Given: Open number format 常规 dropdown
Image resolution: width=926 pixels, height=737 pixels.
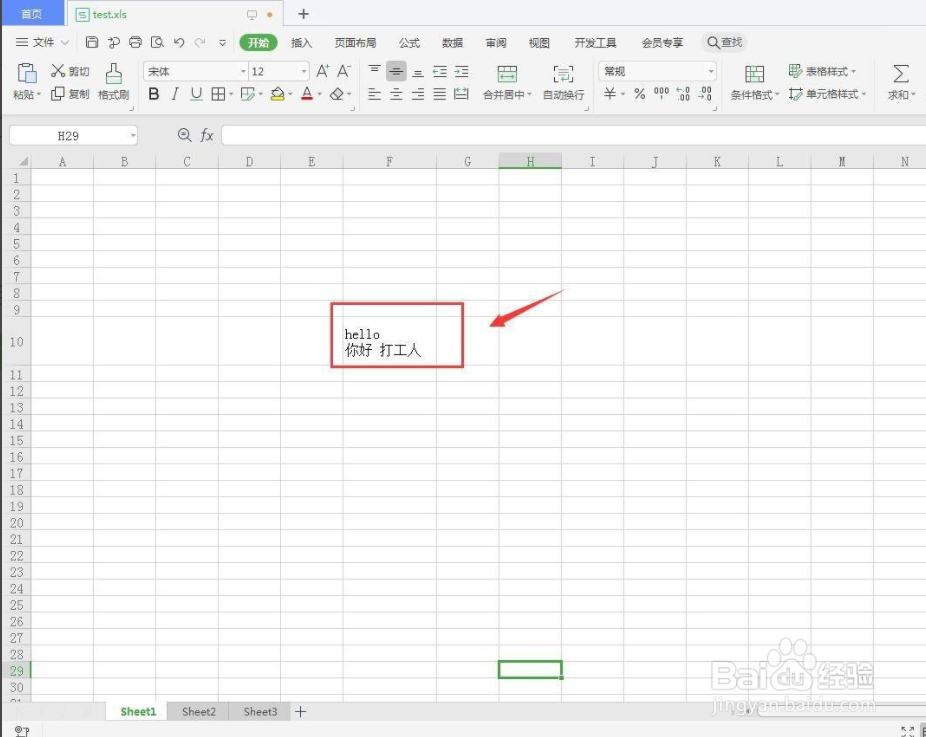Looking at the screenshot, I should (x=711, y=71).
